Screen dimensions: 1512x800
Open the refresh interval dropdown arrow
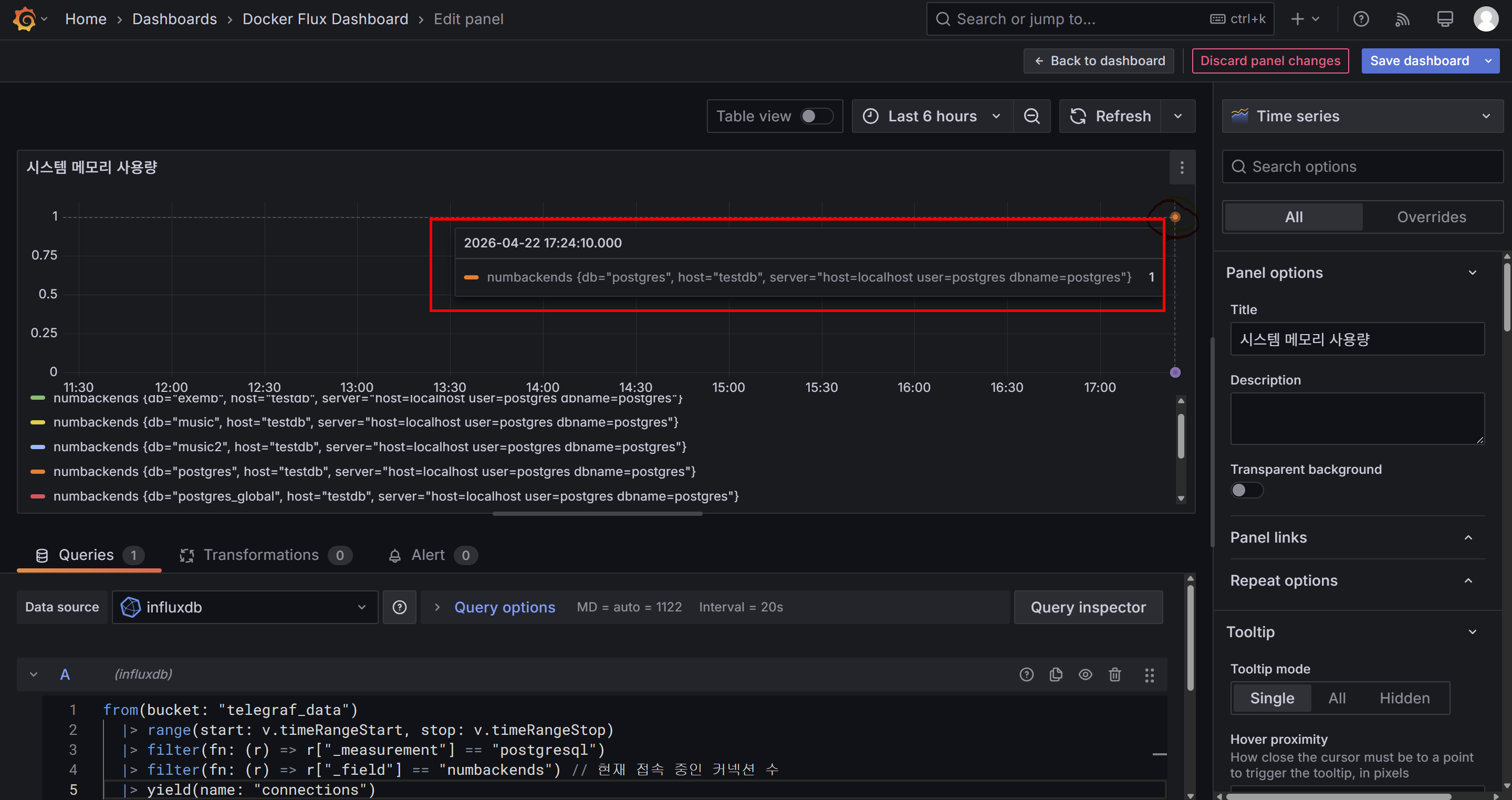(x=1178, y=116)
